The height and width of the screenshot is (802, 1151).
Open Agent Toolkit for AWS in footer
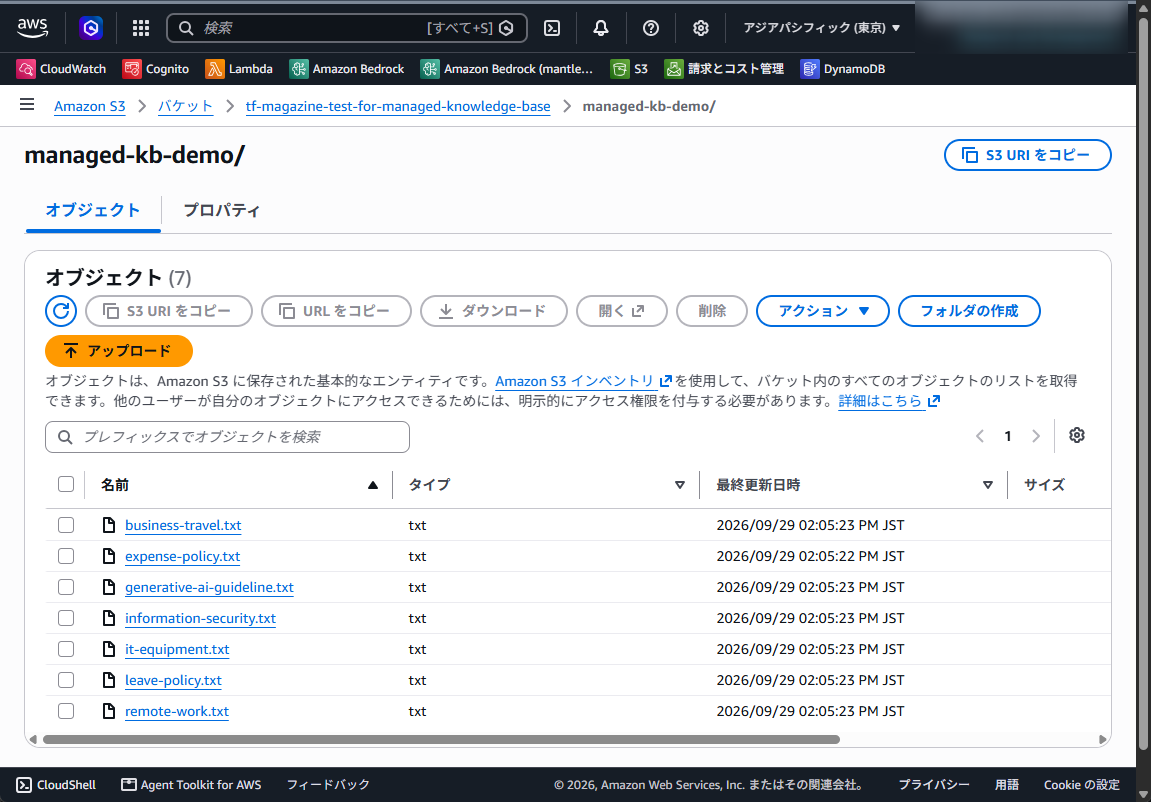click(191, 784)
